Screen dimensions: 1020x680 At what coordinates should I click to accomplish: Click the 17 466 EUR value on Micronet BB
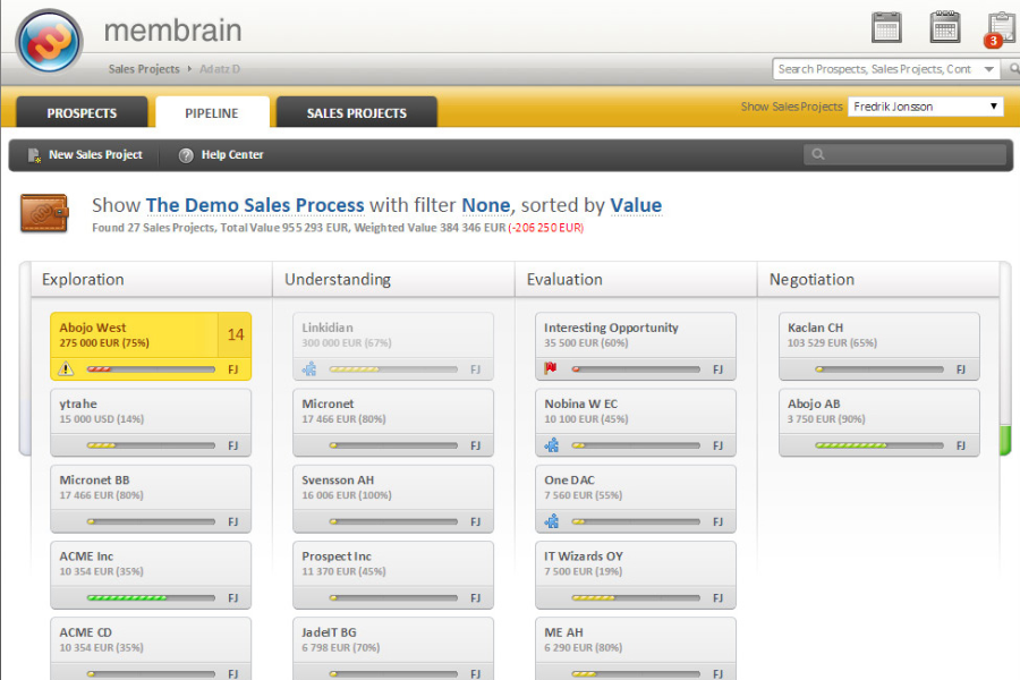coord(101,495)
